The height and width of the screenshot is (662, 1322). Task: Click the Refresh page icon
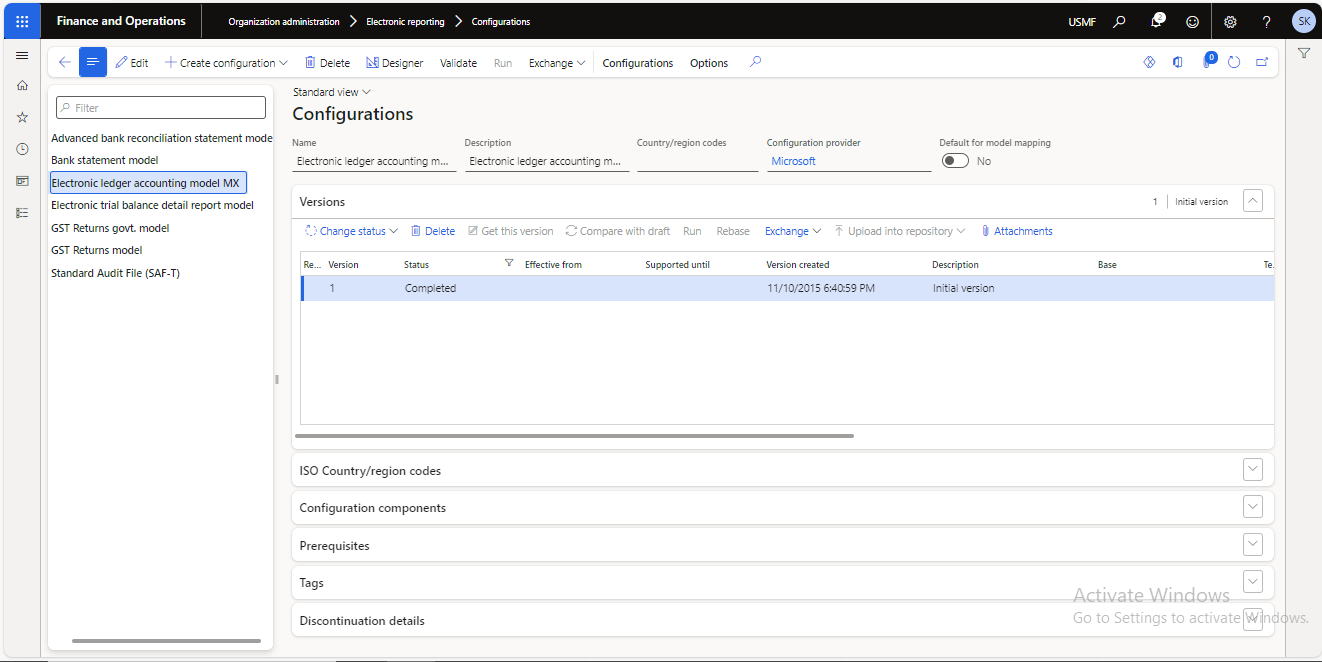tap(1234, 62)
